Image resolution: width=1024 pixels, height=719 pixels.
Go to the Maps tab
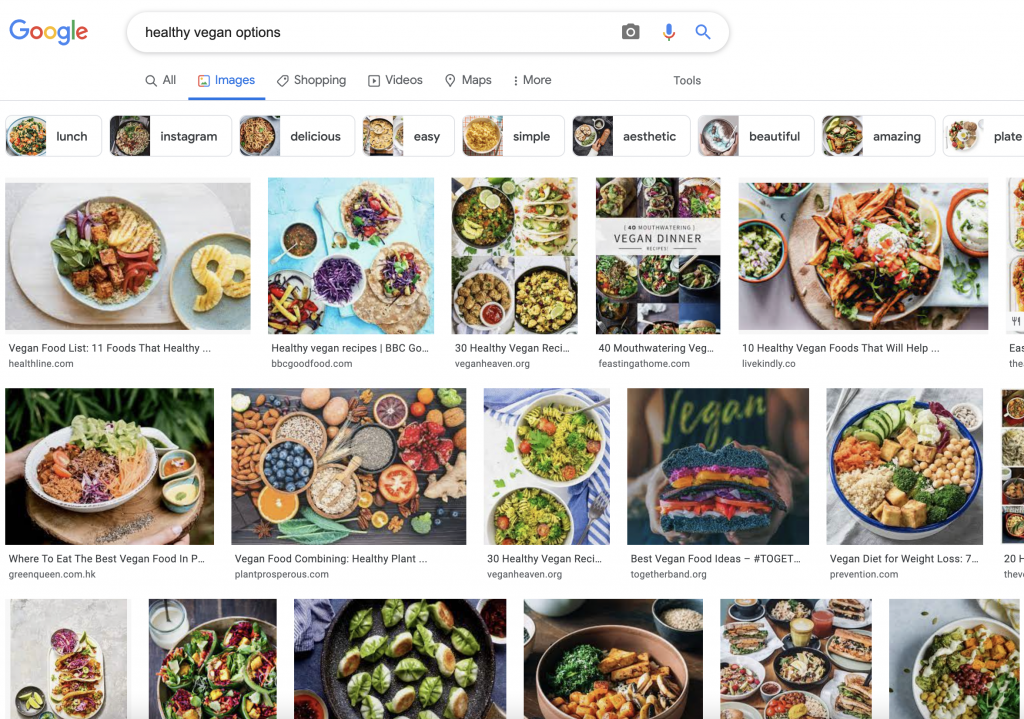(468, 80)
